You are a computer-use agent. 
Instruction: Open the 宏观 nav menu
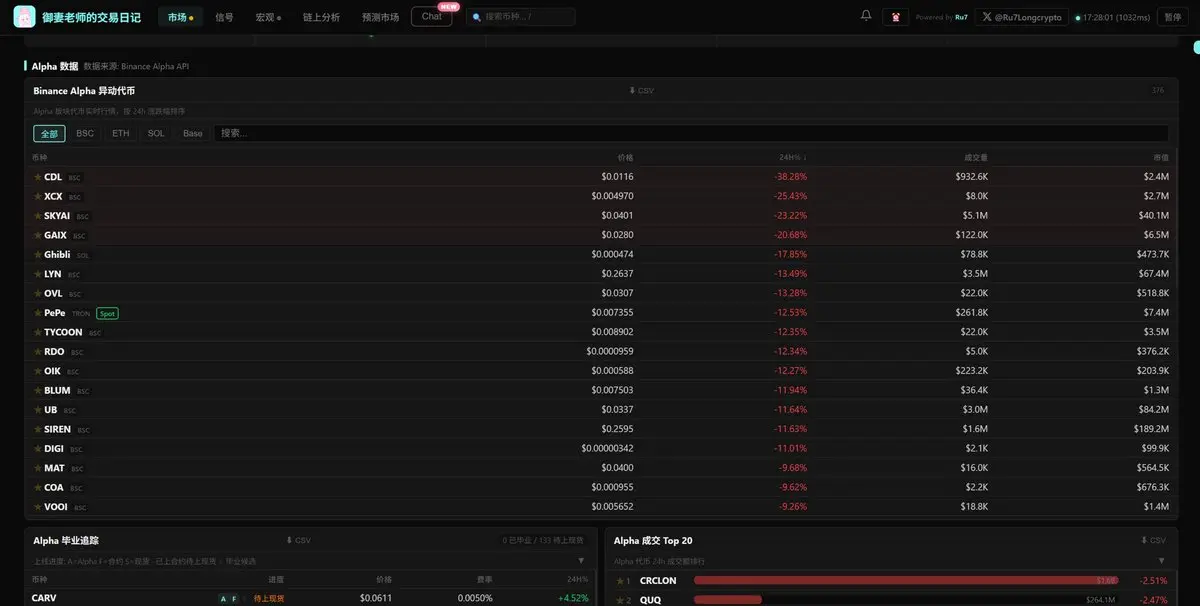coord(268,17)
